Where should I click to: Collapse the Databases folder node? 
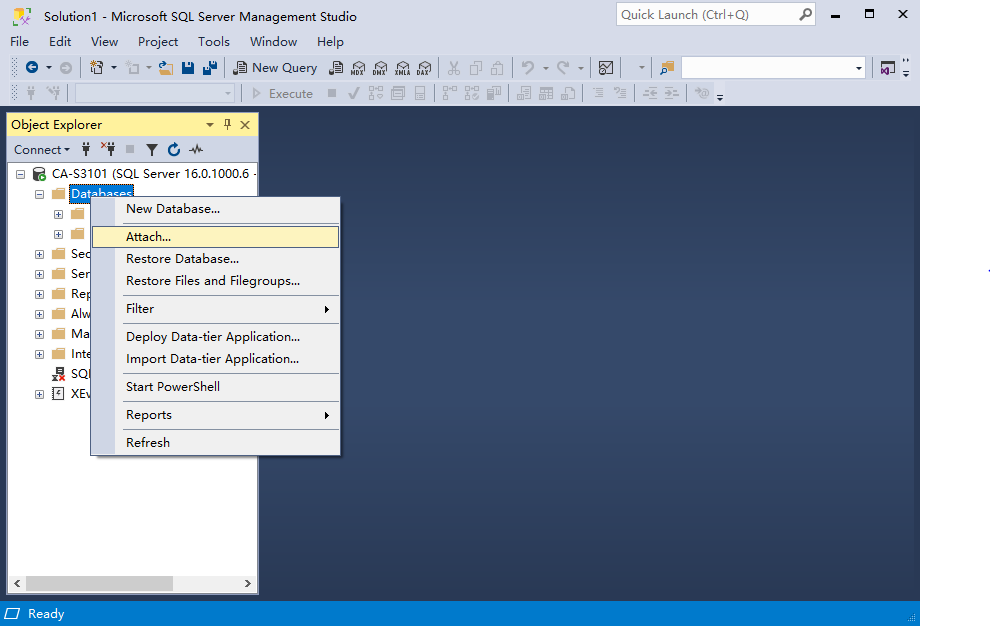pos(39,194)
